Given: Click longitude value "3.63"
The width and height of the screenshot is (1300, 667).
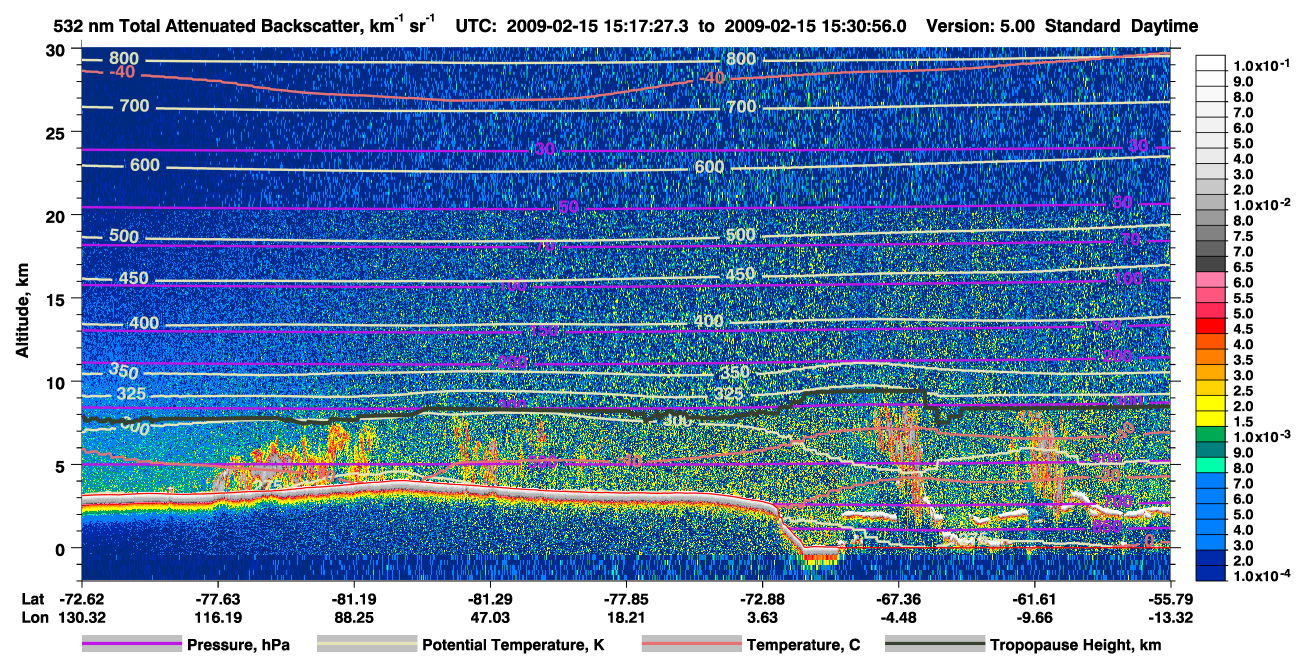Looking at the screenshot, I should (x=762, y=617).
